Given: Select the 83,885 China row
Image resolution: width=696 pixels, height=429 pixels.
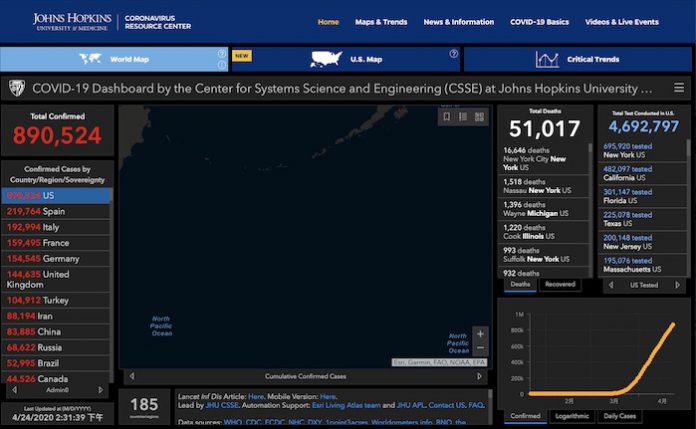Looking at the screenshot, I should point(56,332).
